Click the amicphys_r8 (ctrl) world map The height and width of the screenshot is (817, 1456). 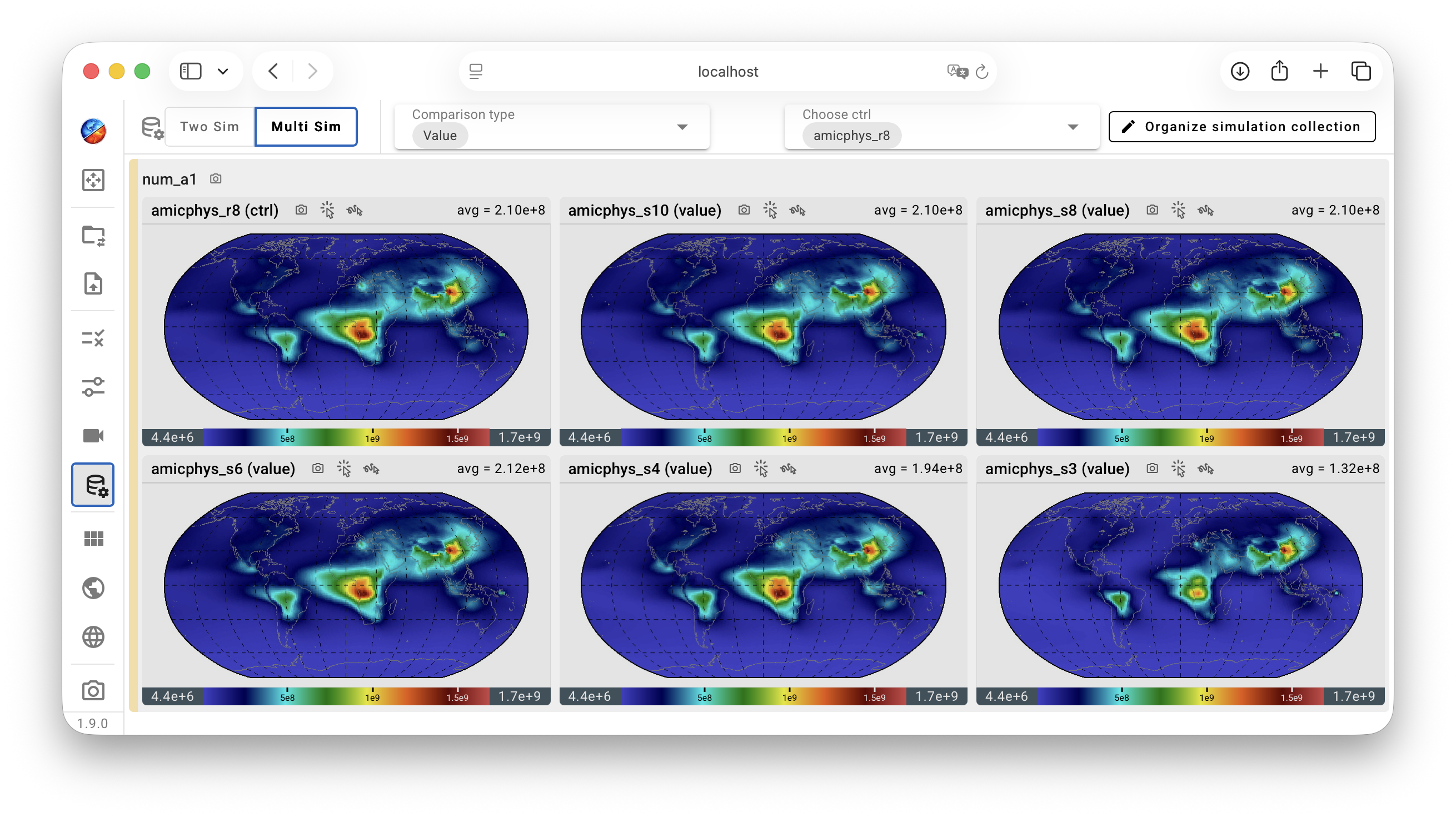coord(346,327)
